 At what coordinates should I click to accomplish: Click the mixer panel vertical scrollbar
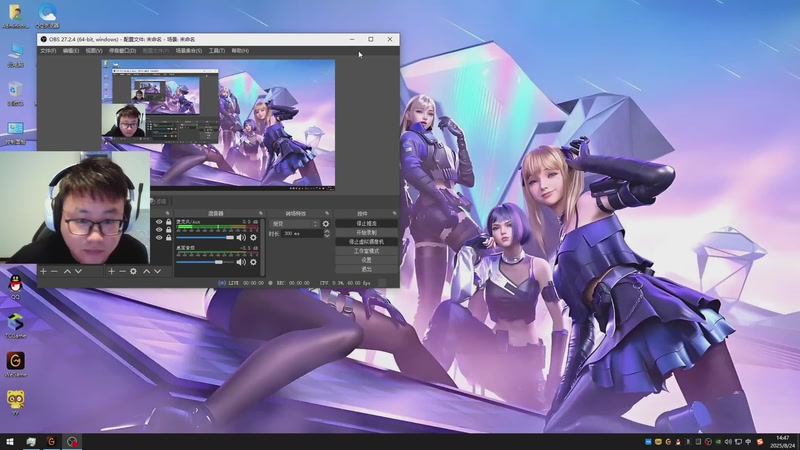(x=263, y=247)
